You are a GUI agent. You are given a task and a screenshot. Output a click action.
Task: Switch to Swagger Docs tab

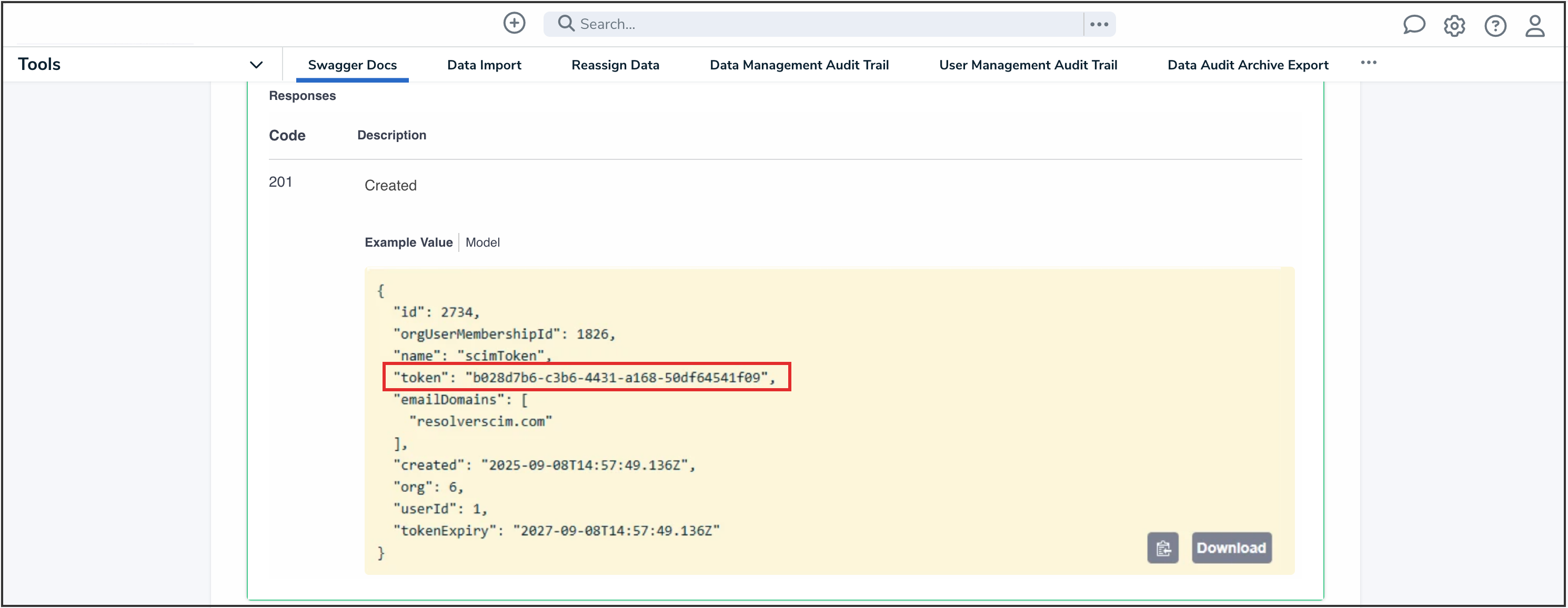click(x=352, y=65)
